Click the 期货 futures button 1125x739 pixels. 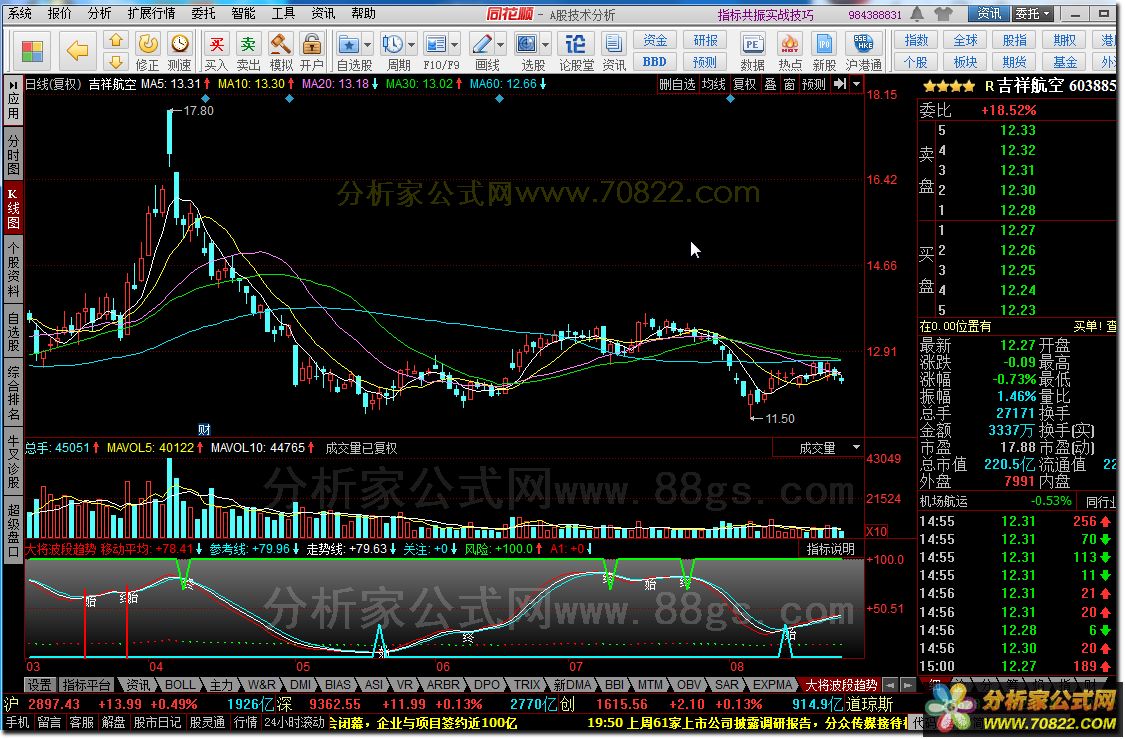click(x=1015, y=62)
